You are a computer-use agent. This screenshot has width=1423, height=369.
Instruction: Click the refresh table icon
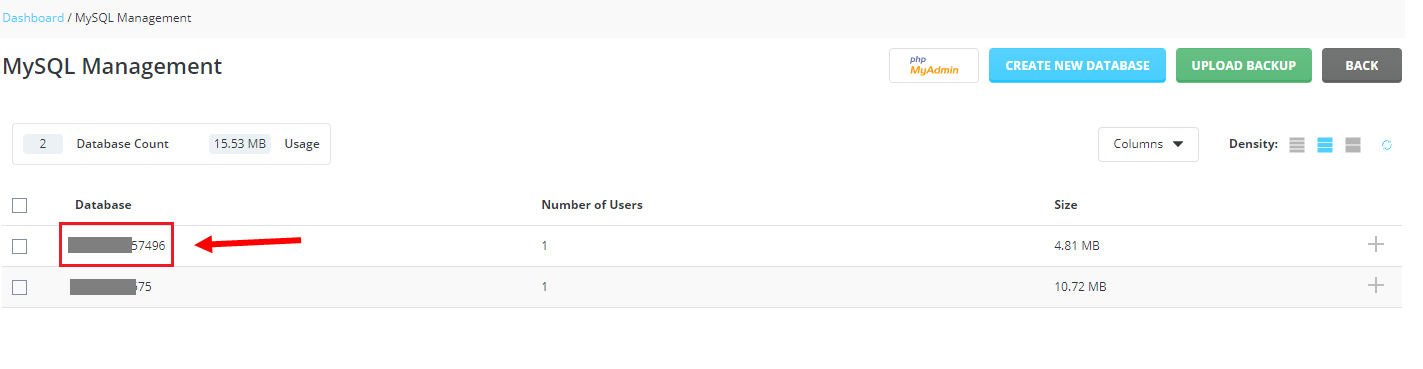tap(1387, 145)
